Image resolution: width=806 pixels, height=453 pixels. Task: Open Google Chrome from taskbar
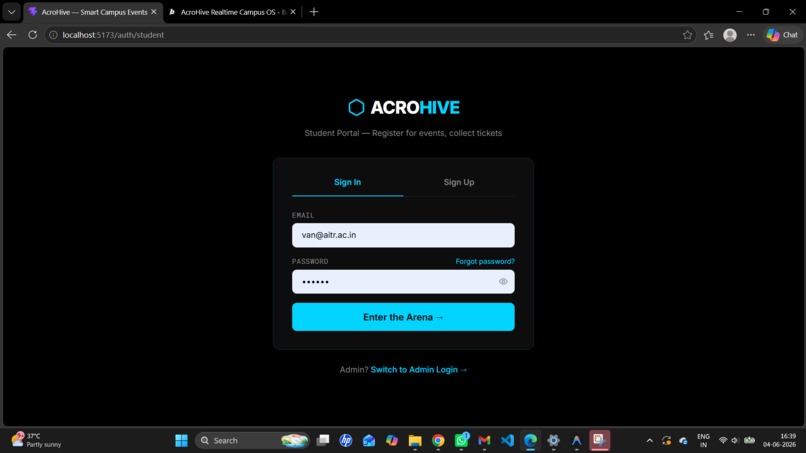pos(438,441)
